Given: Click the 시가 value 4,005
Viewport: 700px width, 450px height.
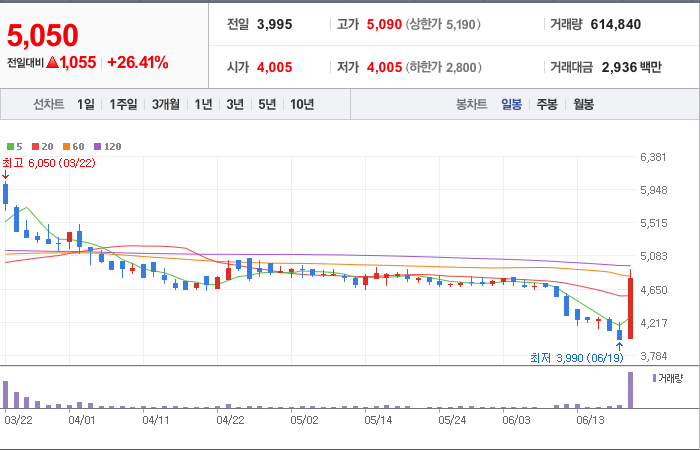Looking at the screenshot, I should pos(275,67).
